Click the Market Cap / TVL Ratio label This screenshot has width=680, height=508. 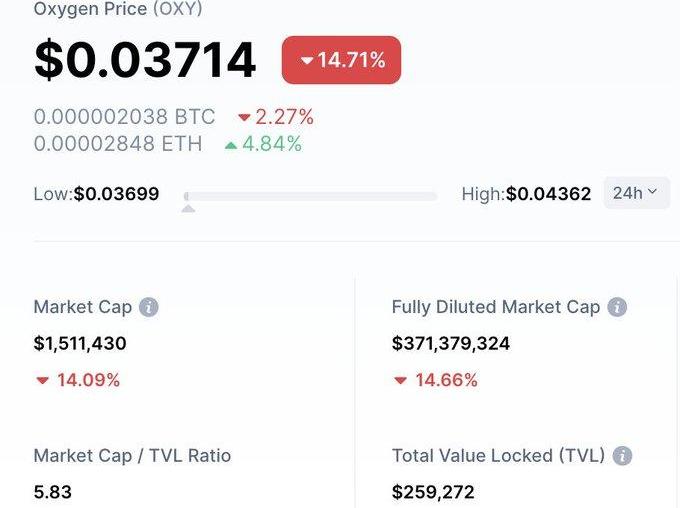(132, 456)
